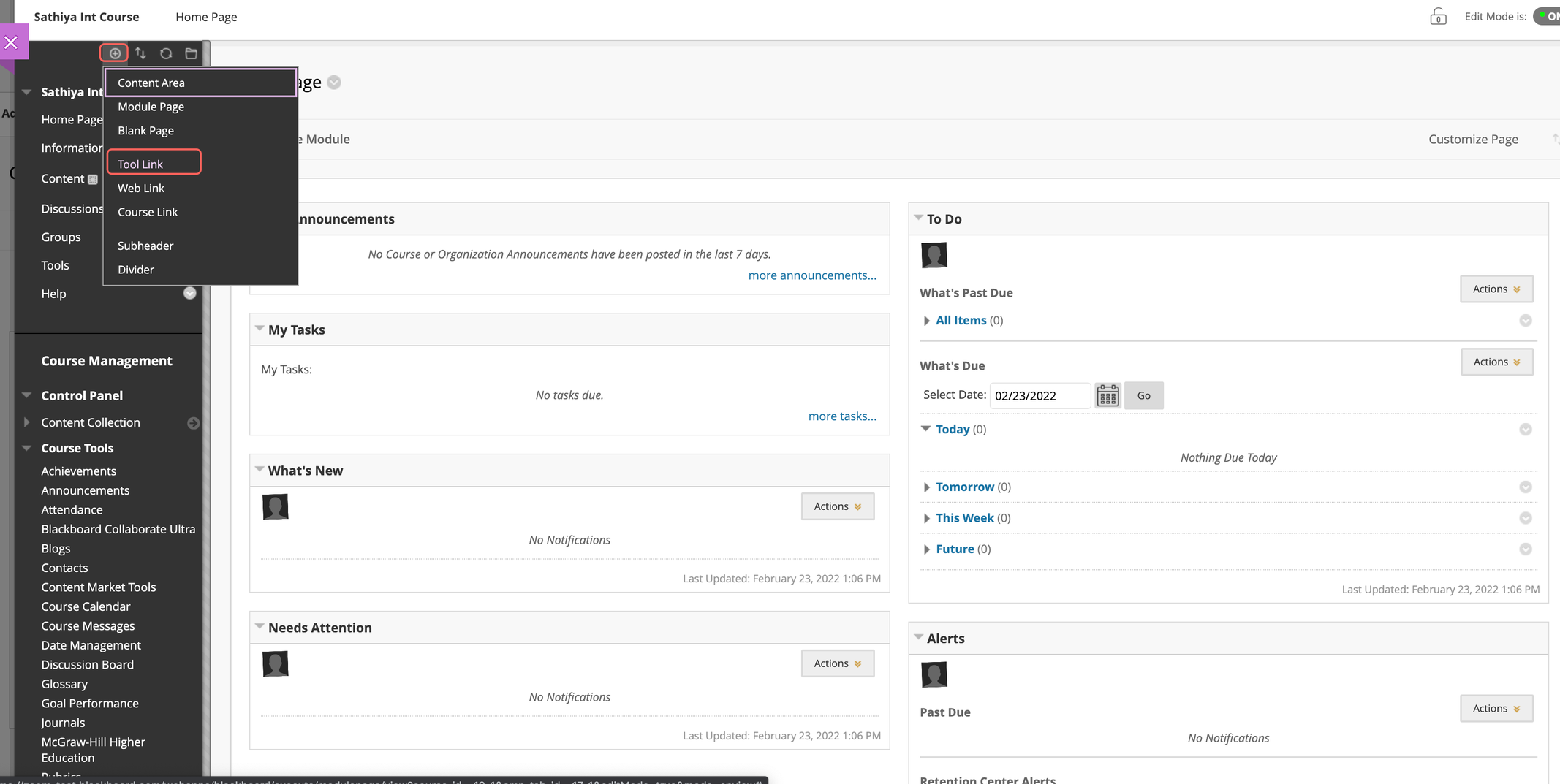This screenshot has height=784, width=1560.
Task: Select Content Area from add menu
Action: coord(201,83)
